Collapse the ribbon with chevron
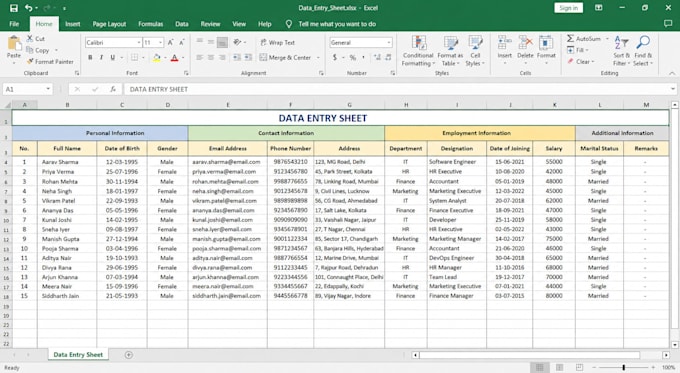Image resolution: width=680 pixels, height=373 pixels. point(672,73)
